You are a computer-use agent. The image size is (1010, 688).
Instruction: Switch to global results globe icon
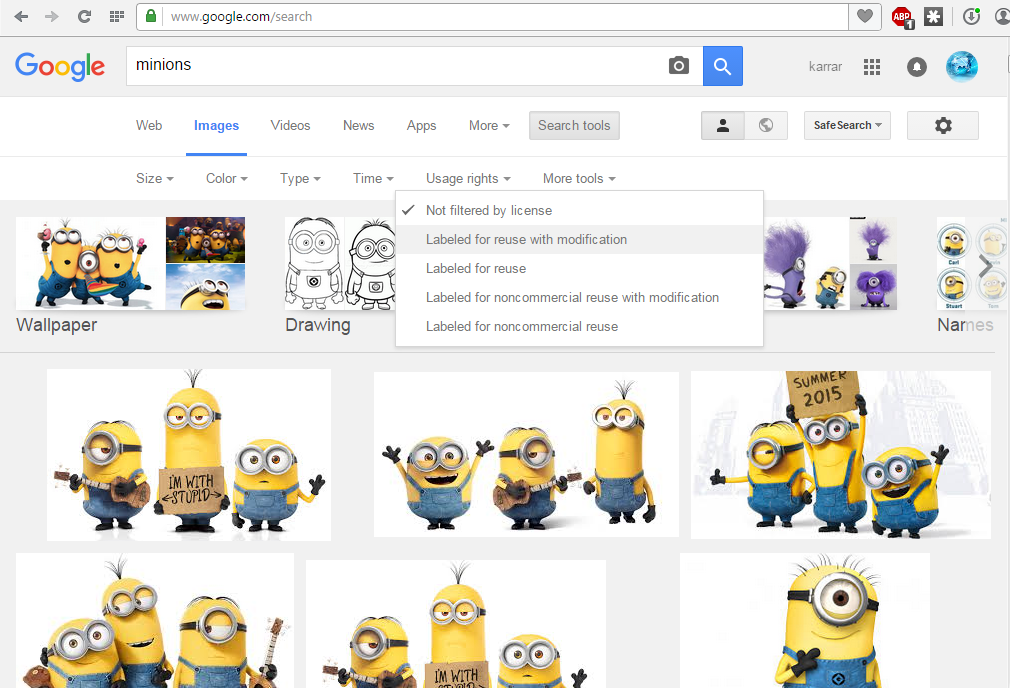(766, 126)
